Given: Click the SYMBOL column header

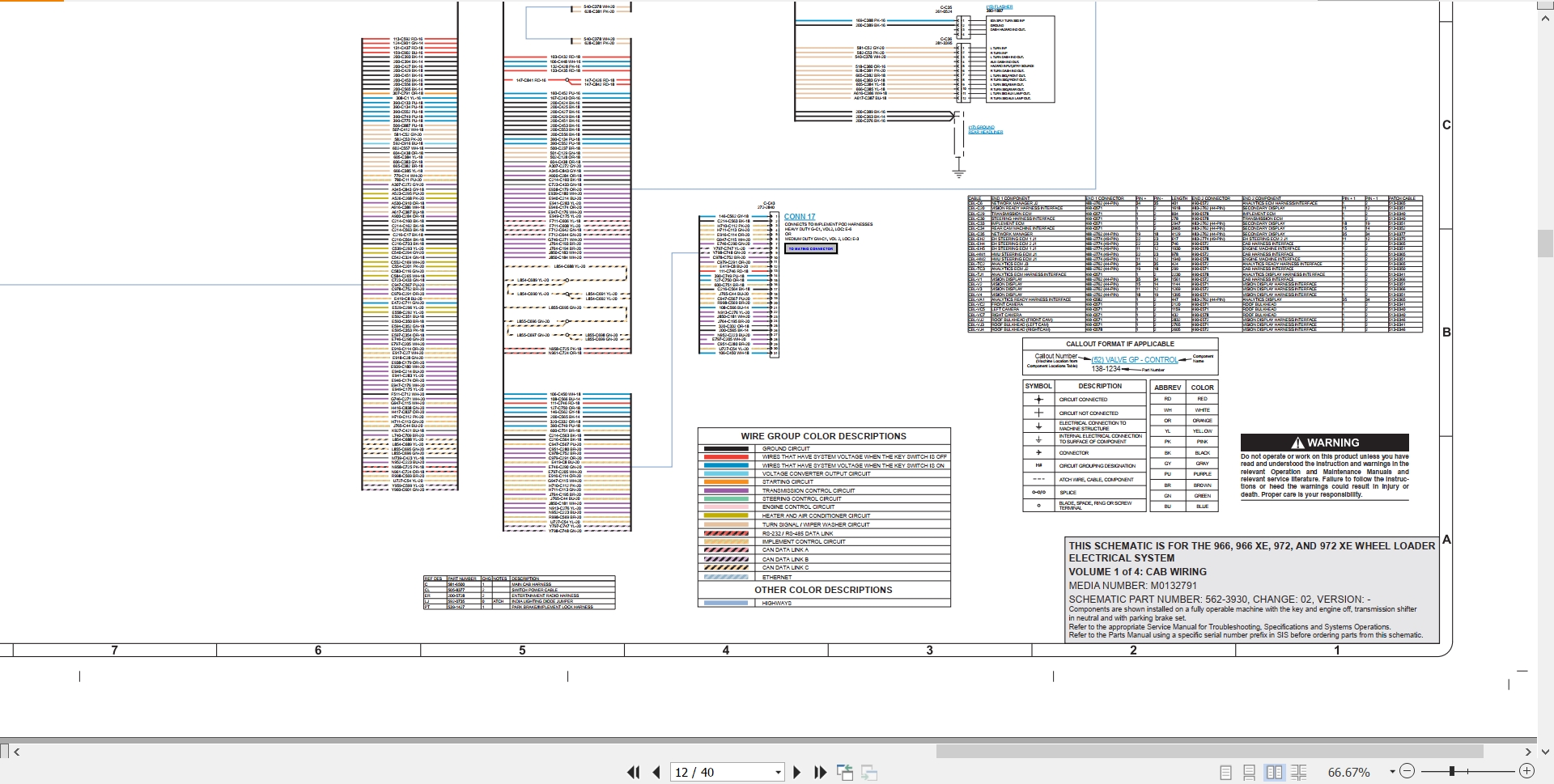Looking at the screenshot, I should (1038, 386).
